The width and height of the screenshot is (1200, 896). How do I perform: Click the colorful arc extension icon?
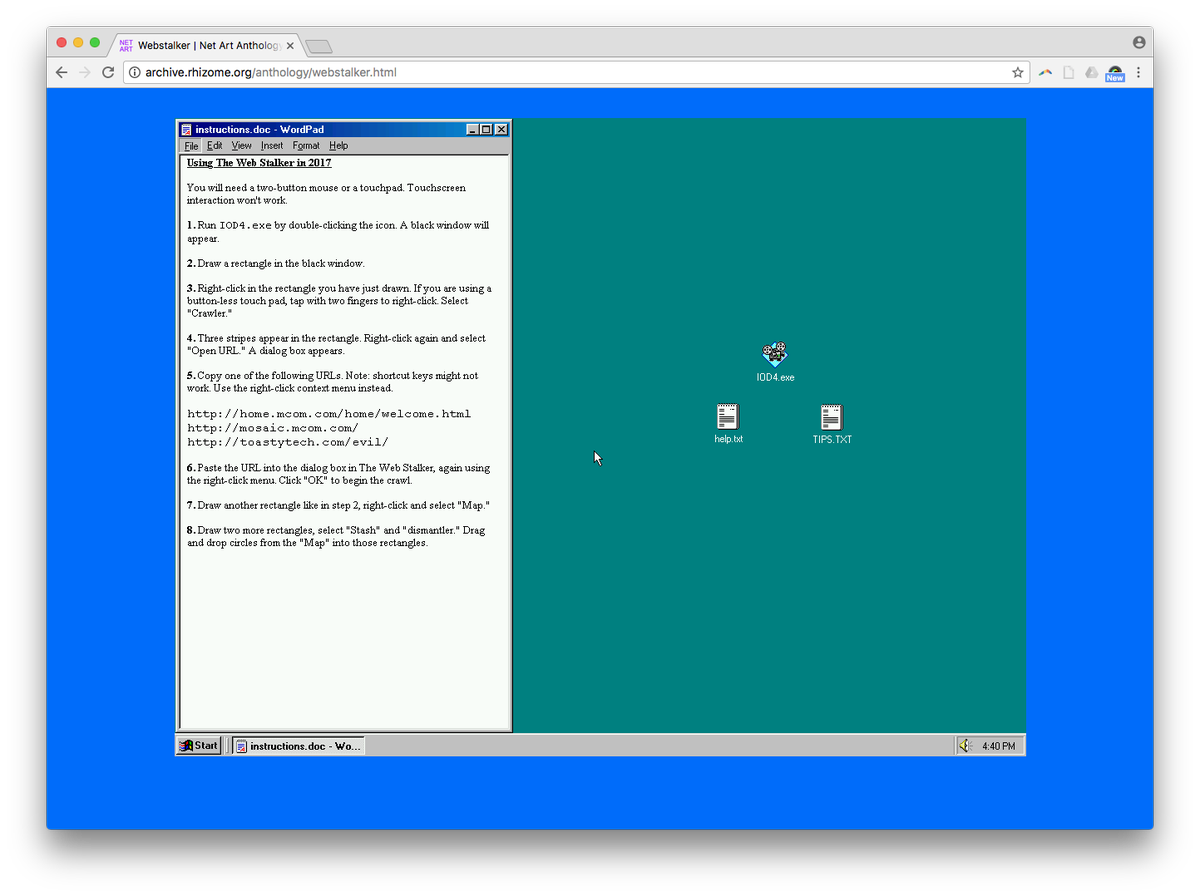pyautogui.click(x=1046, y=72)
